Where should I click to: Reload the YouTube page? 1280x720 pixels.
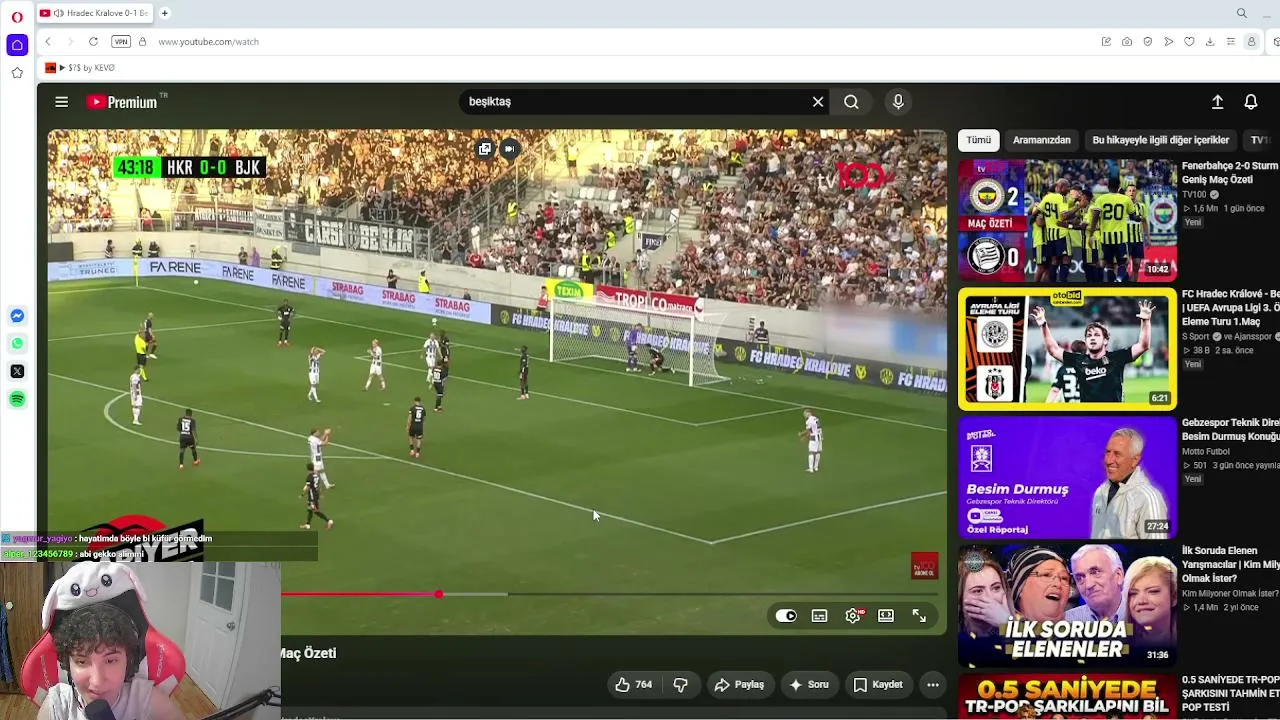[x=93, y=42]
